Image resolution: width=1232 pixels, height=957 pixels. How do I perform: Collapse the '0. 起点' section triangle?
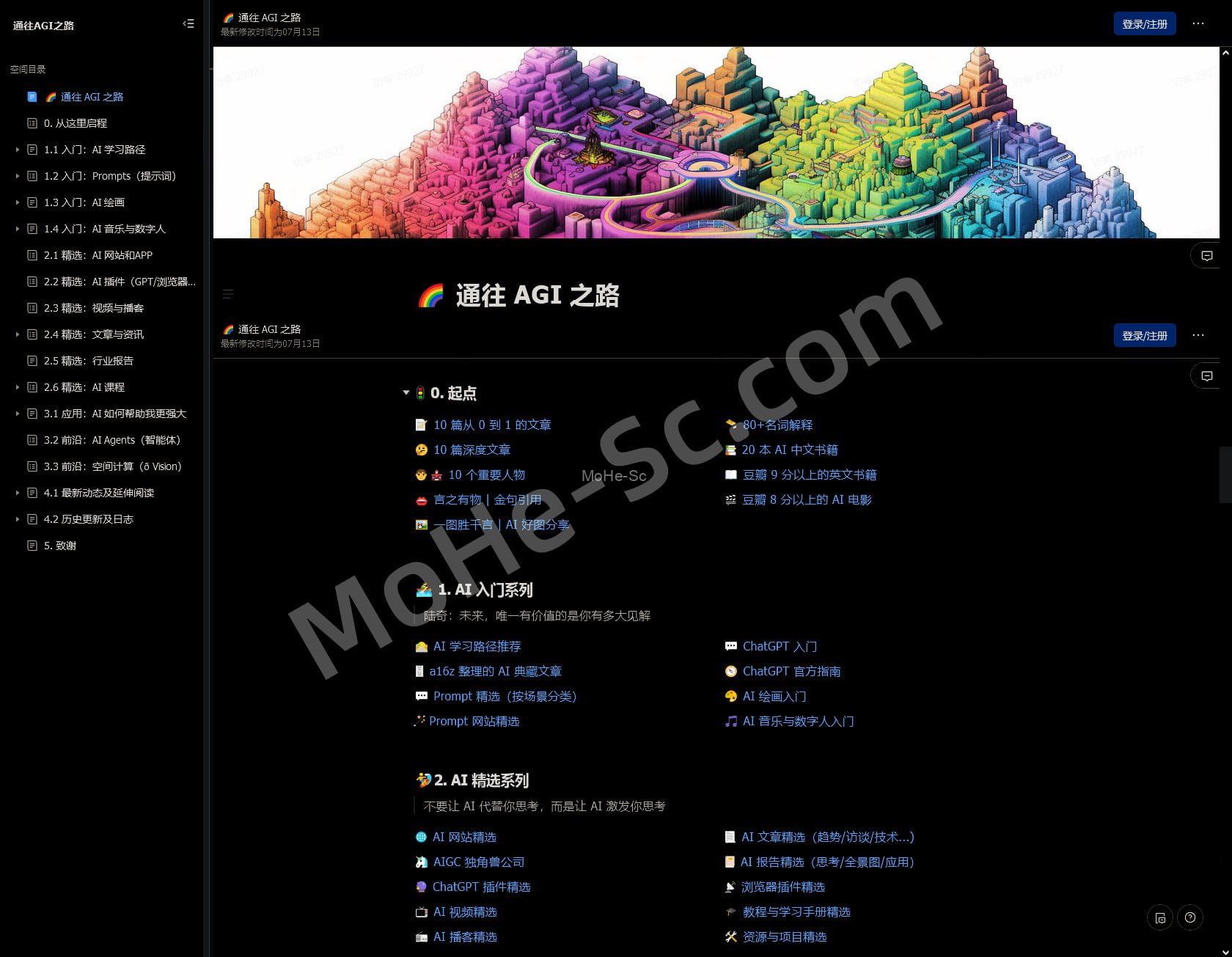(406, 393)
